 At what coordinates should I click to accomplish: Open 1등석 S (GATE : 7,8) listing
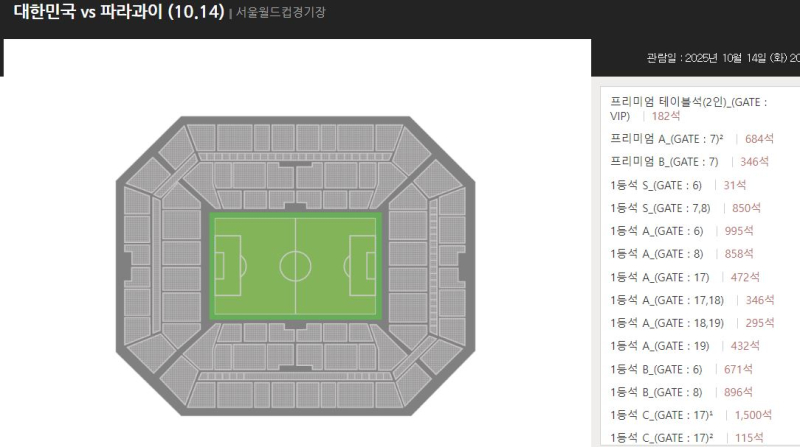coord(660,208)
